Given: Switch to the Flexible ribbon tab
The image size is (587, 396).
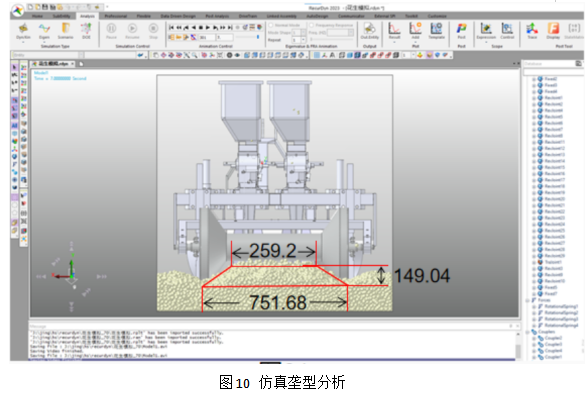Looking at the screenshot, I should pos(143,16).
